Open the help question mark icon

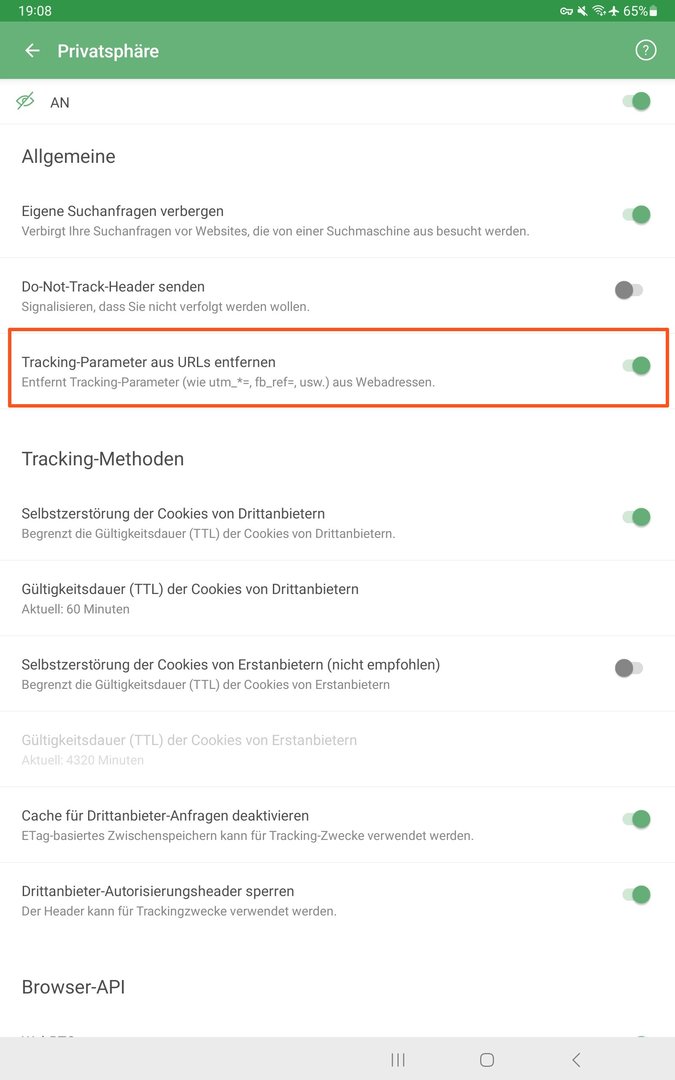click(x=646, y=51)
